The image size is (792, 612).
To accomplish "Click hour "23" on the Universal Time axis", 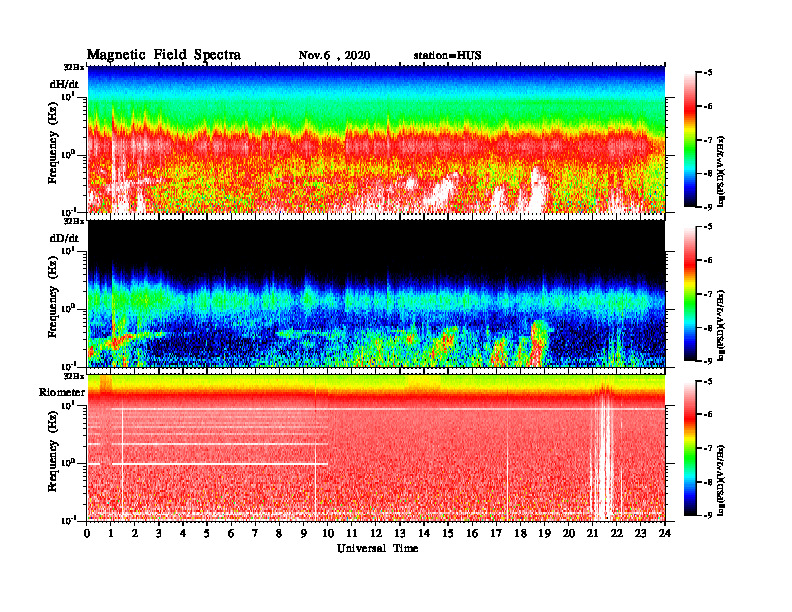I will pos(640,534).
